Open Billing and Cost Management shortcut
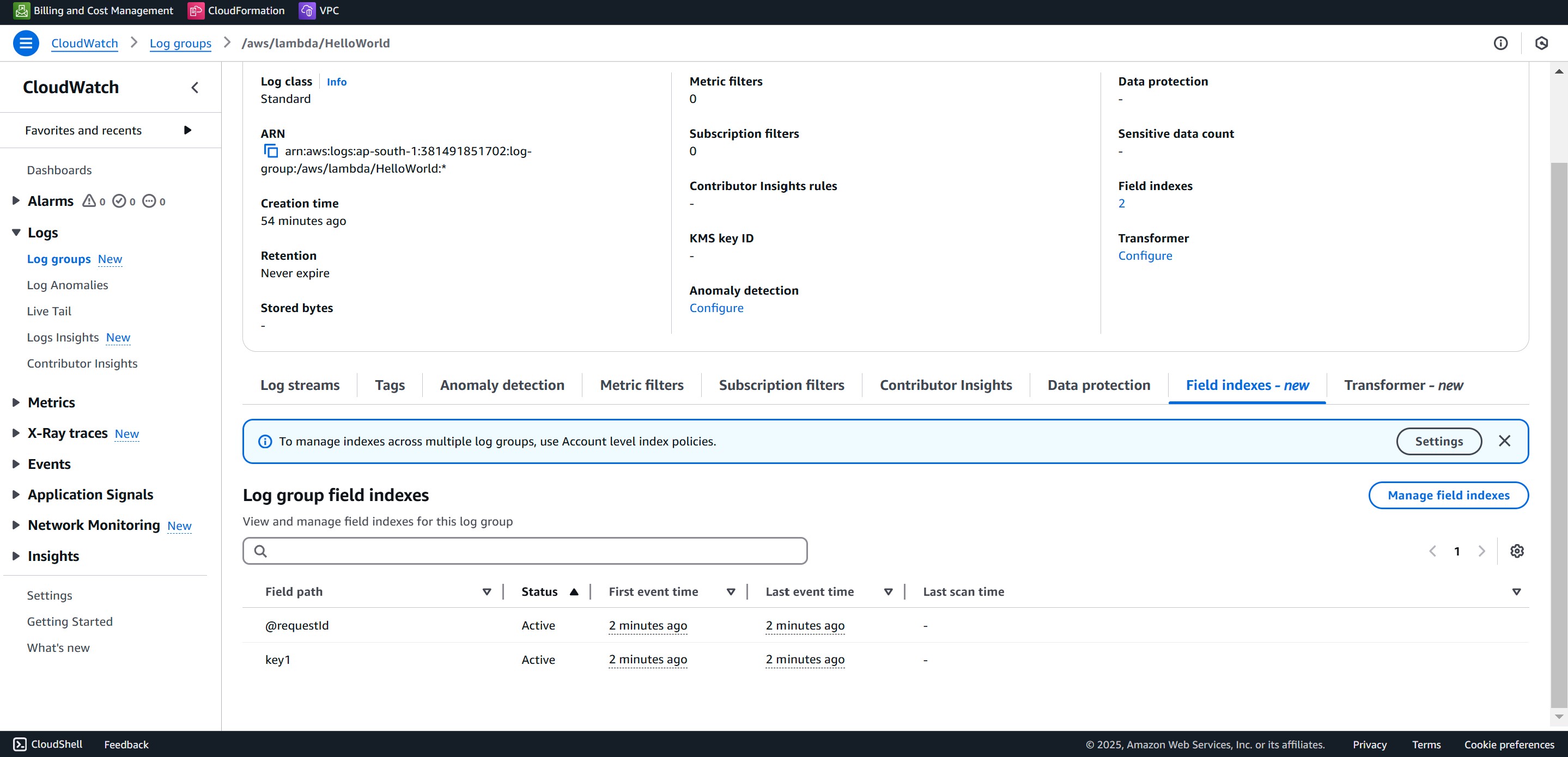The image size is (1568, 757). point(93,10)
